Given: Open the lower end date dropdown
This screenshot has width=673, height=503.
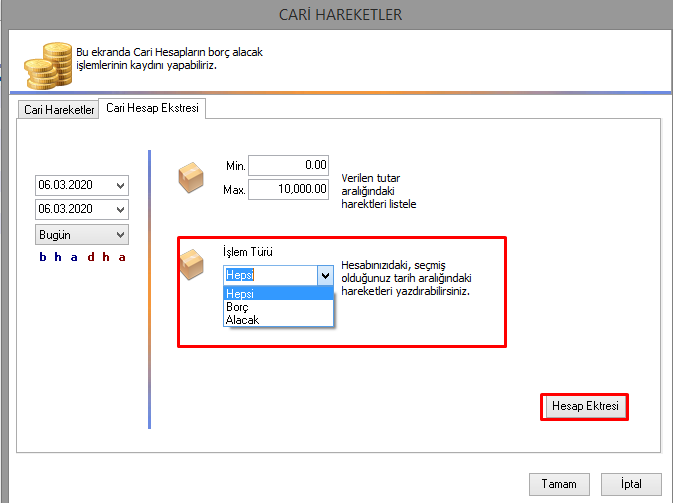Looking at the screenshot, I should (x=121, y=209).
